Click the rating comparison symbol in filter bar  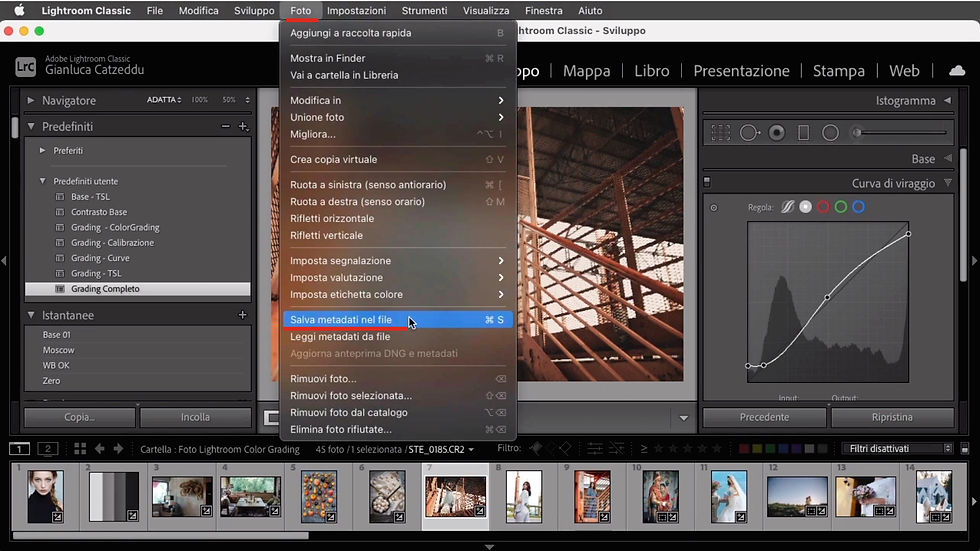pos(644,449)
